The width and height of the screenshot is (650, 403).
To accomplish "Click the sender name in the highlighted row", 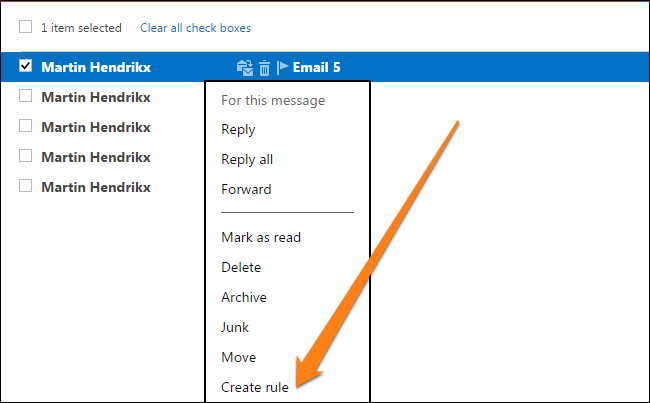I will click(96, 67).
